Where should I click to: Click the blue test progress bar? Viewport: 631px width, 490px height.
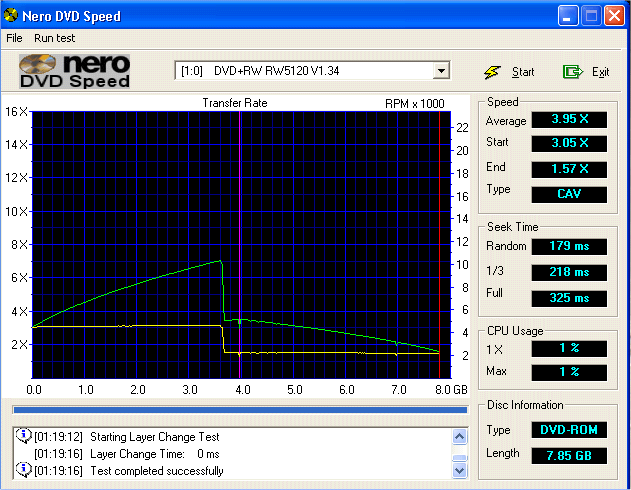pos(239,409)
